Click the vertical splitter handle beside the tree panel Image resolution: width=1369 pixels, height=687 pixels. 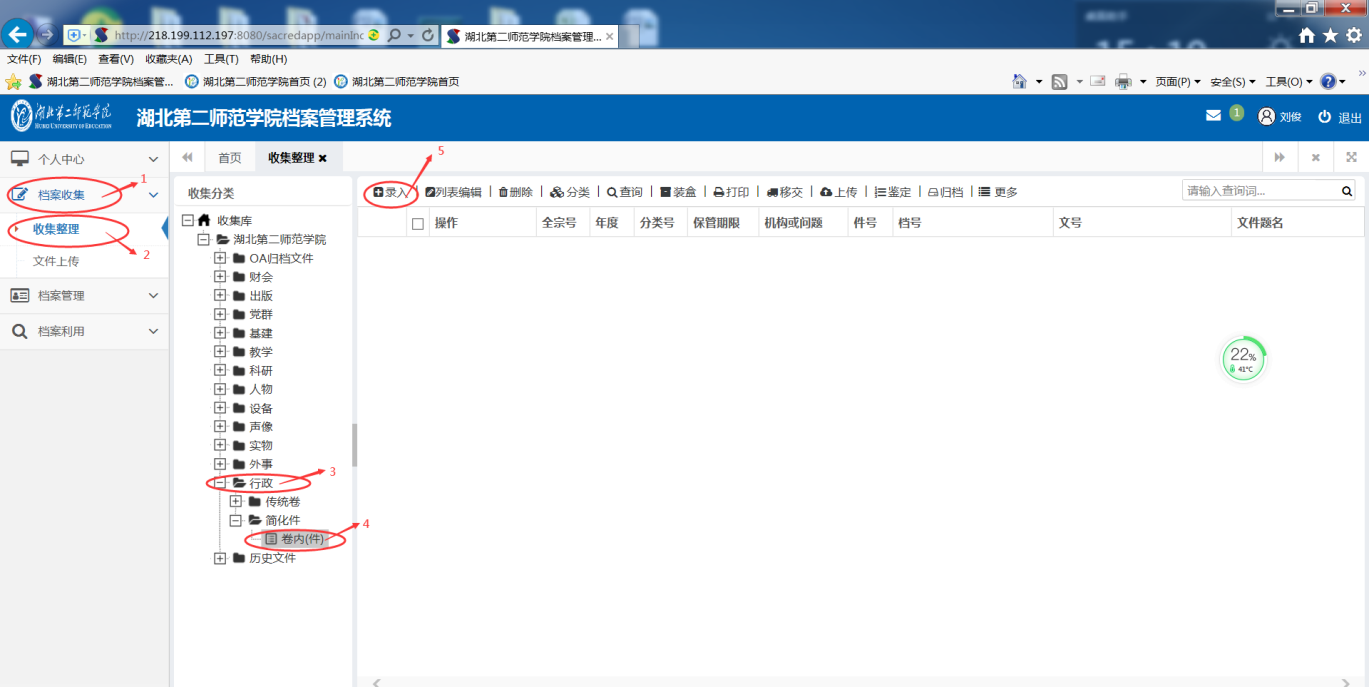click(x=354, y=445)
